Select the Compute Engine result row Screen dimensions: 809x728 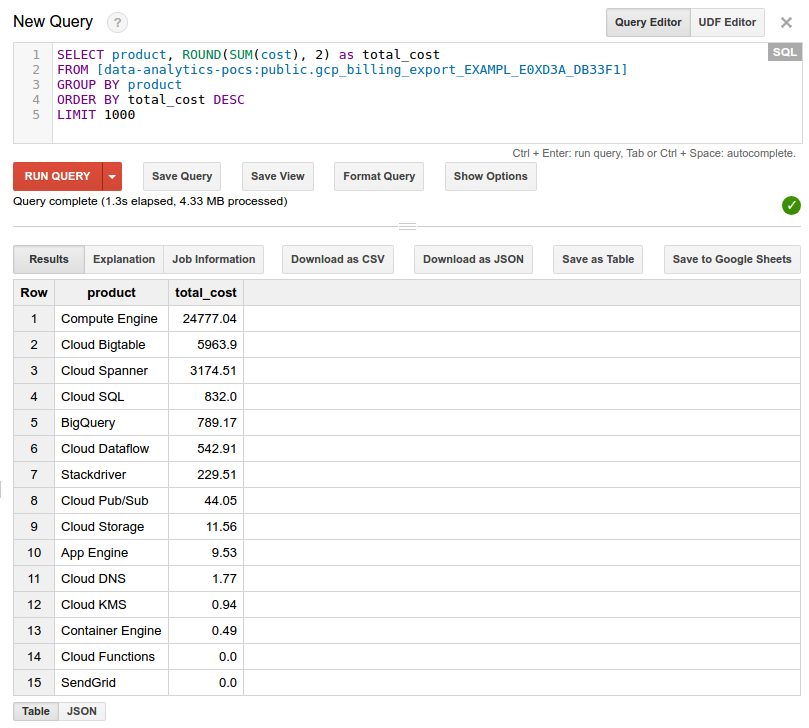(407, 318)
